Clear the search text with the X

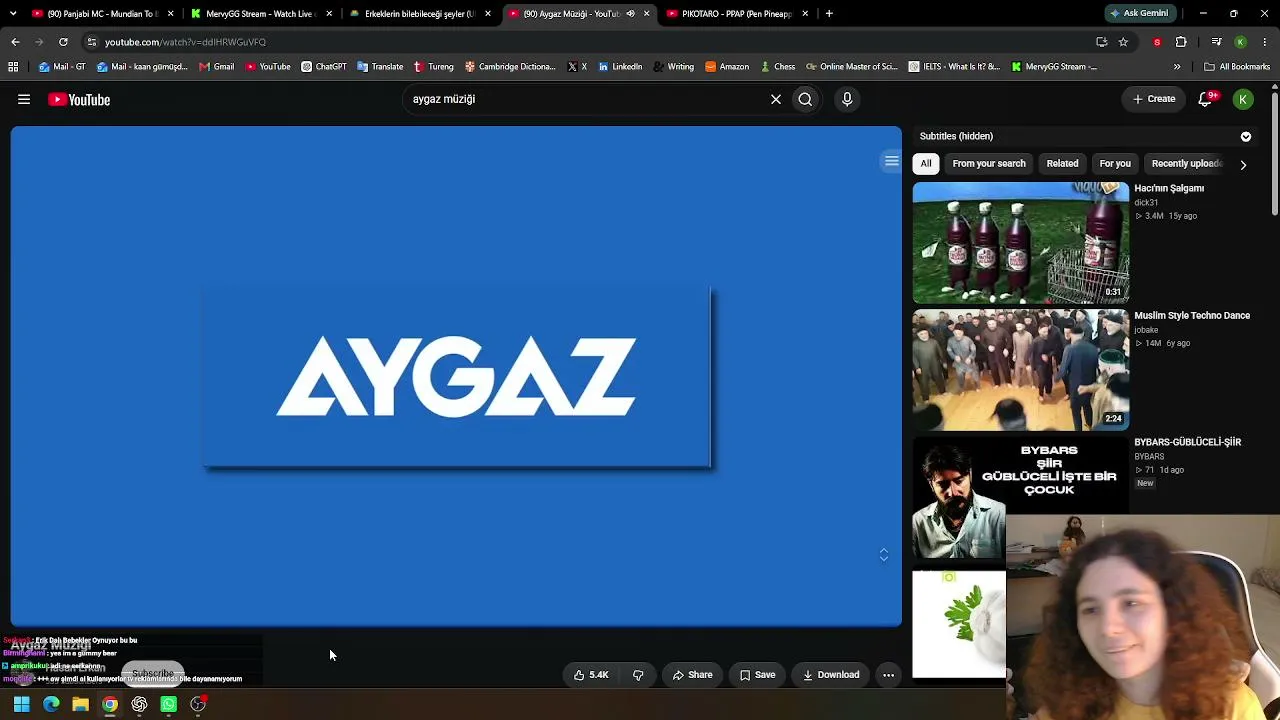tap(775, 99)
